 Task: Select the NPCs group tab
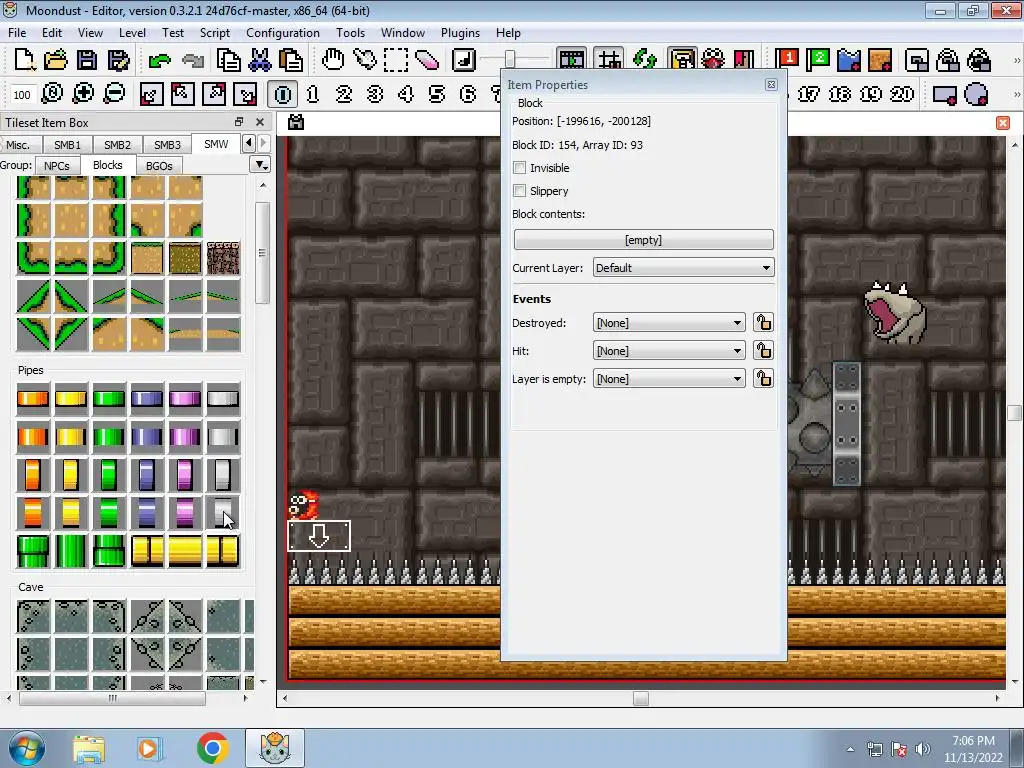pos(57,166)
